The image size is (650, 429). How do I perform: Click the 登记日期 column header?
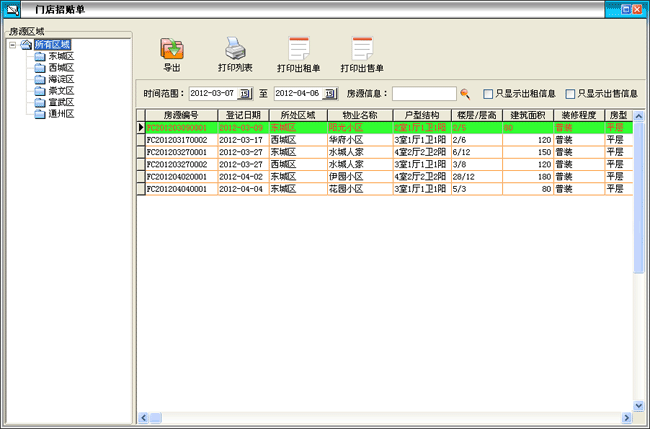pyautogui.click(x=241, y=116)
